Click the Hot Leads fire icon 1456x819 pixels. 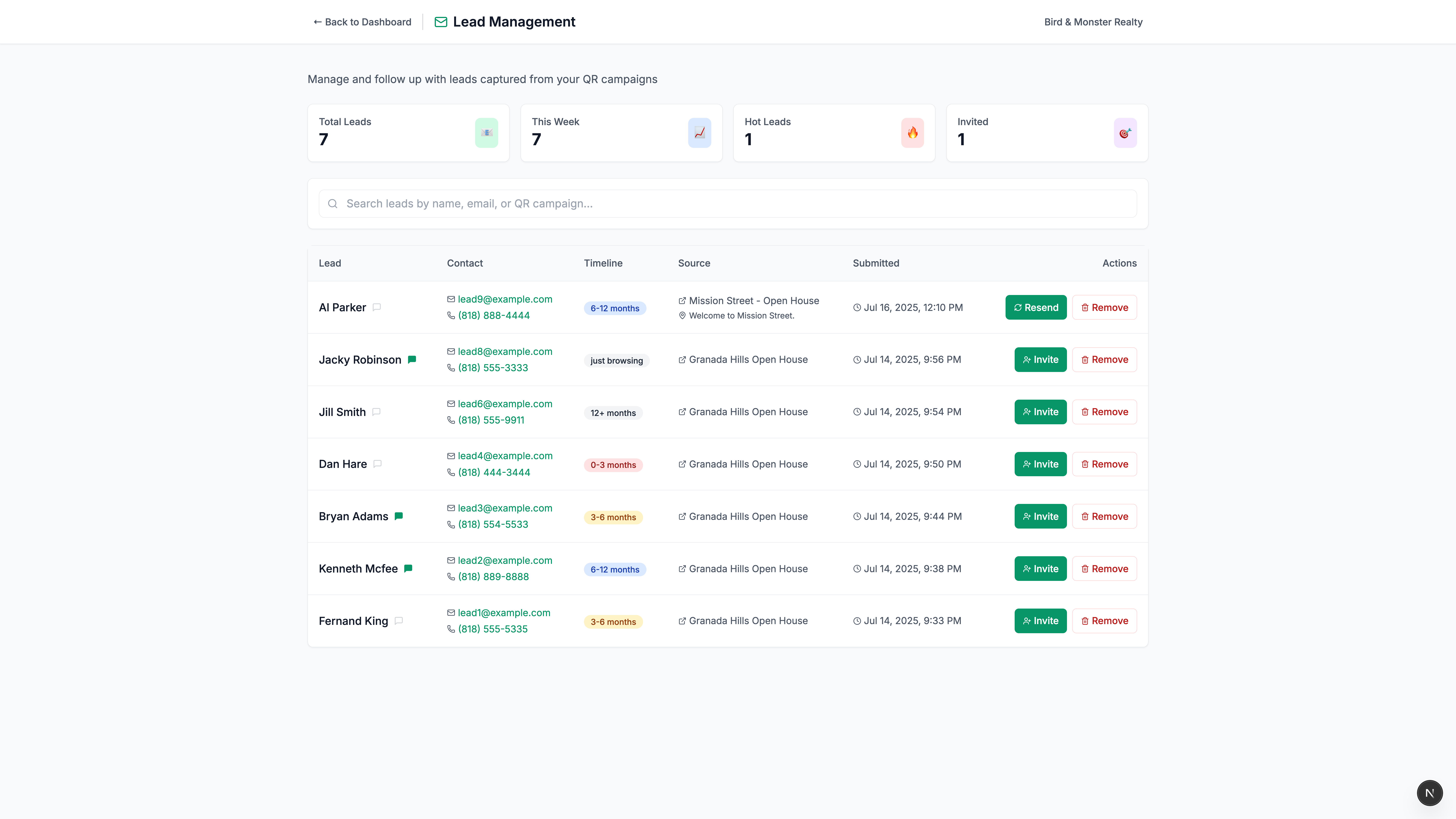click(912, 133)
